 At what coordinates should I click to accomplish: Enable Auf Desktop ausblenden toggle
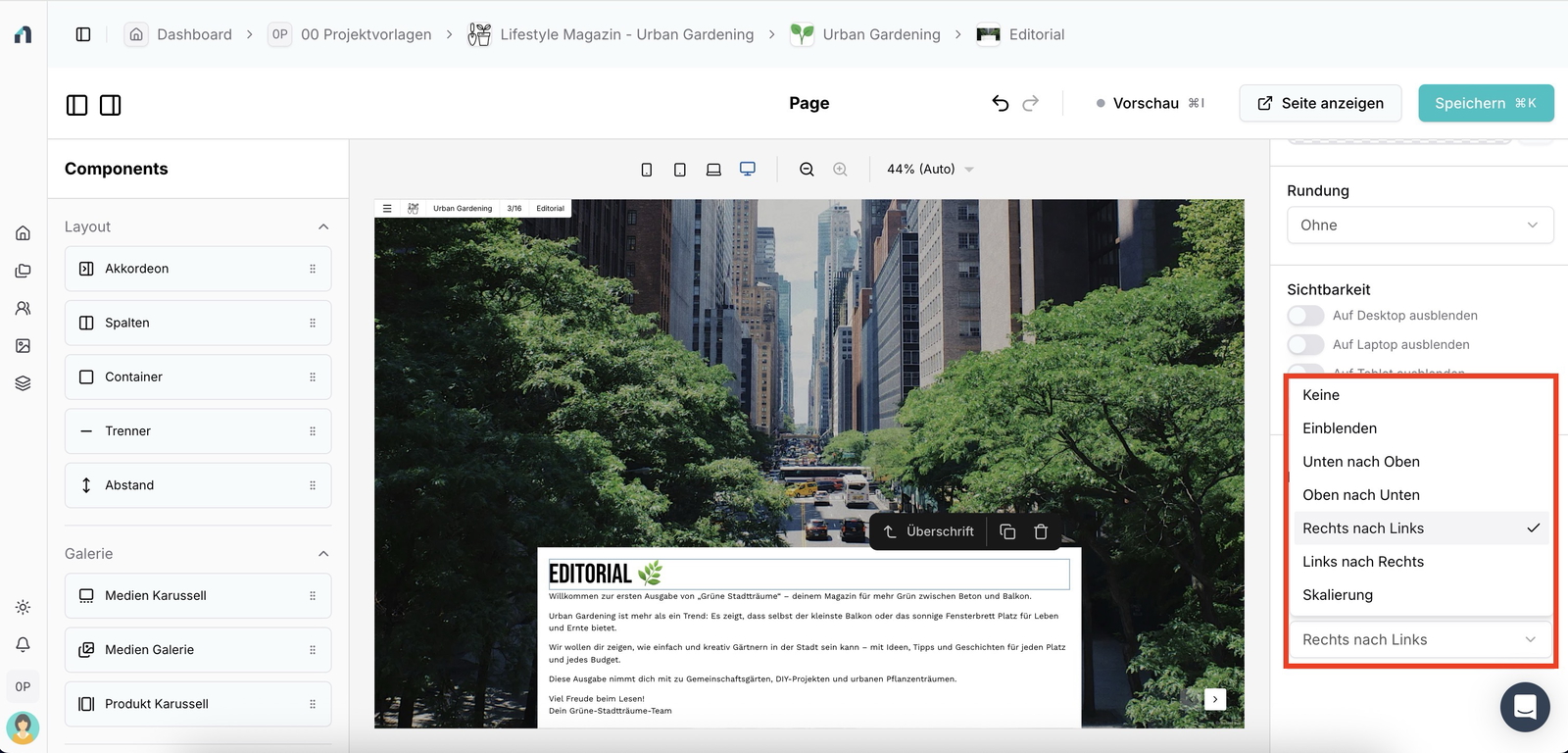click(x=1305, y=316)
